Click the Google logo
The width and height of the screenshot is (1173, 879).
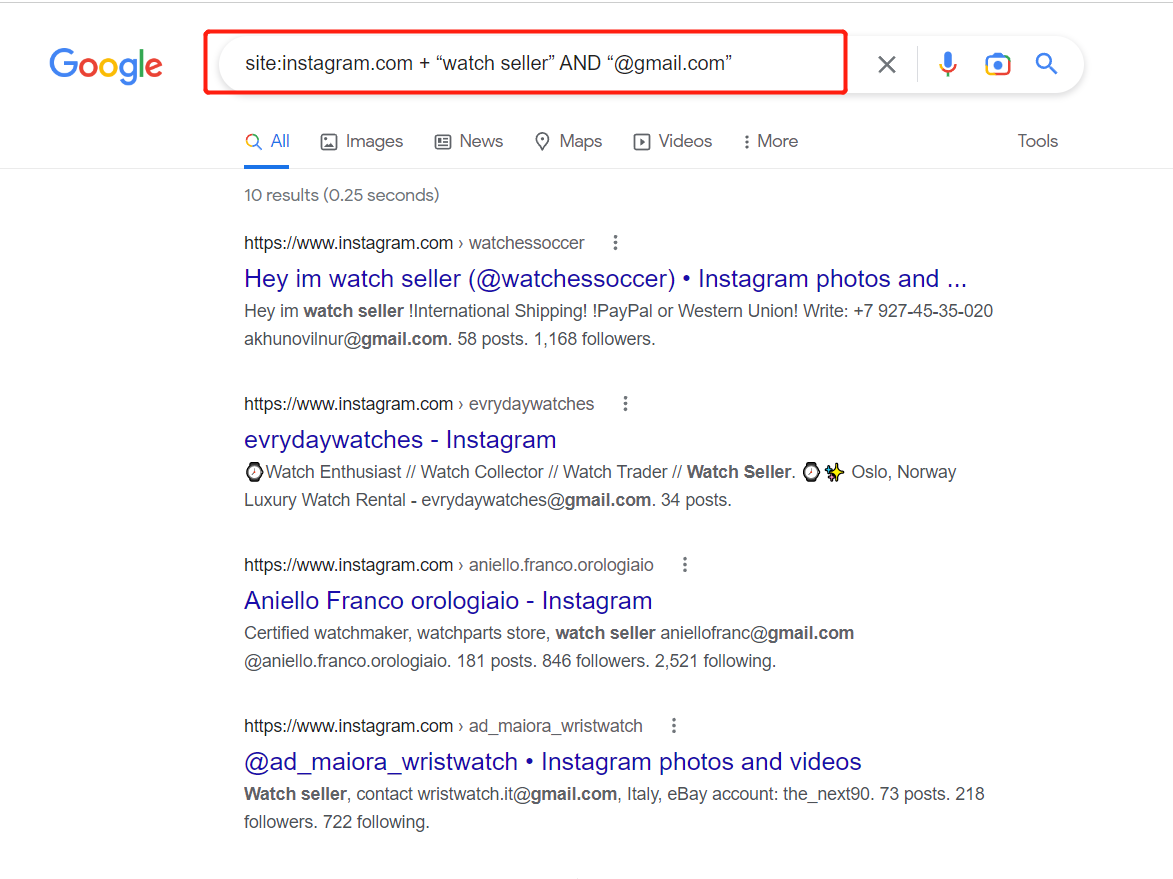pyautogui.click(x=105, y=65)
